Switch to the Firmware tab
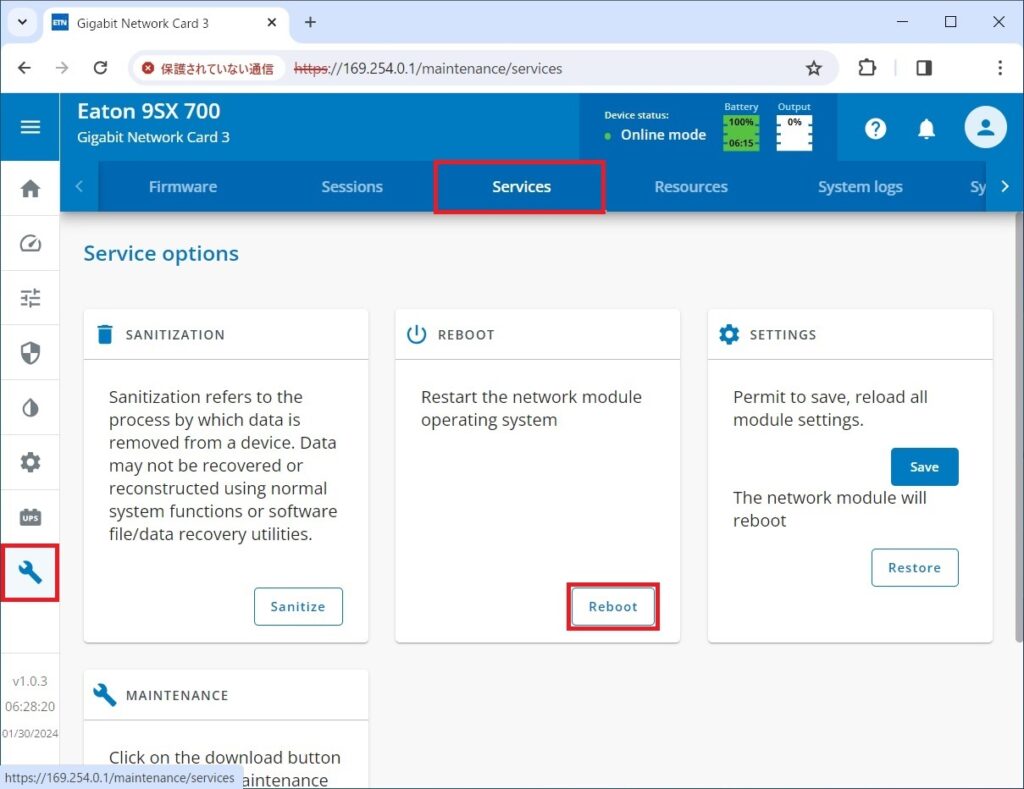 (182, 187)
